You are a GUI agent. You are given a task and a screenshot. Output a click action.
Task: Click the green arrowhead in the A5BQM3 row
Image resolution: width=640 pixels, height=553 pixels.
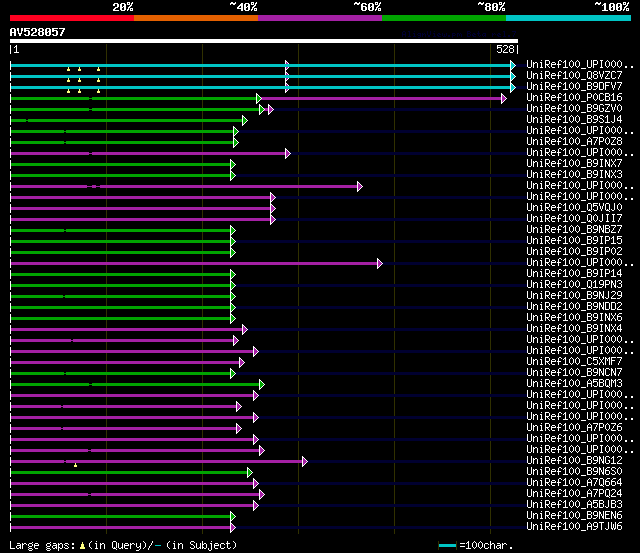pos(262,384)
